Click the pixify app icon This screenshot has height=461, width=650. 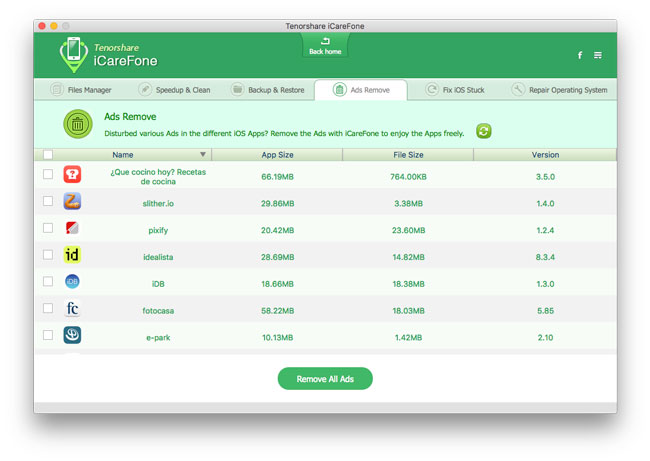point(72,229)
